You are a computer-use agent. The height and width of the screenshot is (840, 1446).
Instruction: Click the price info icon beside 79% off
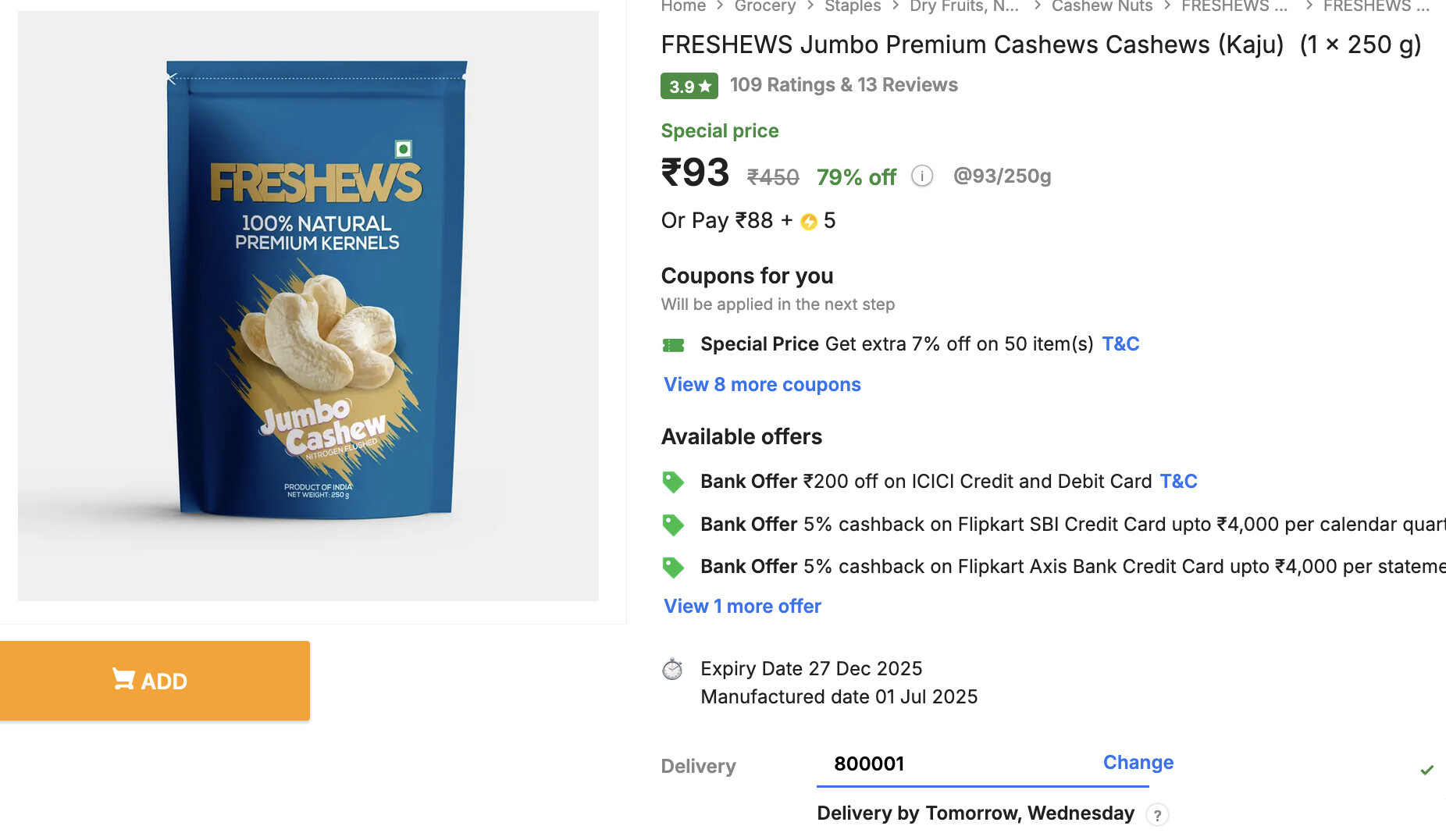(x=922, y=176)
